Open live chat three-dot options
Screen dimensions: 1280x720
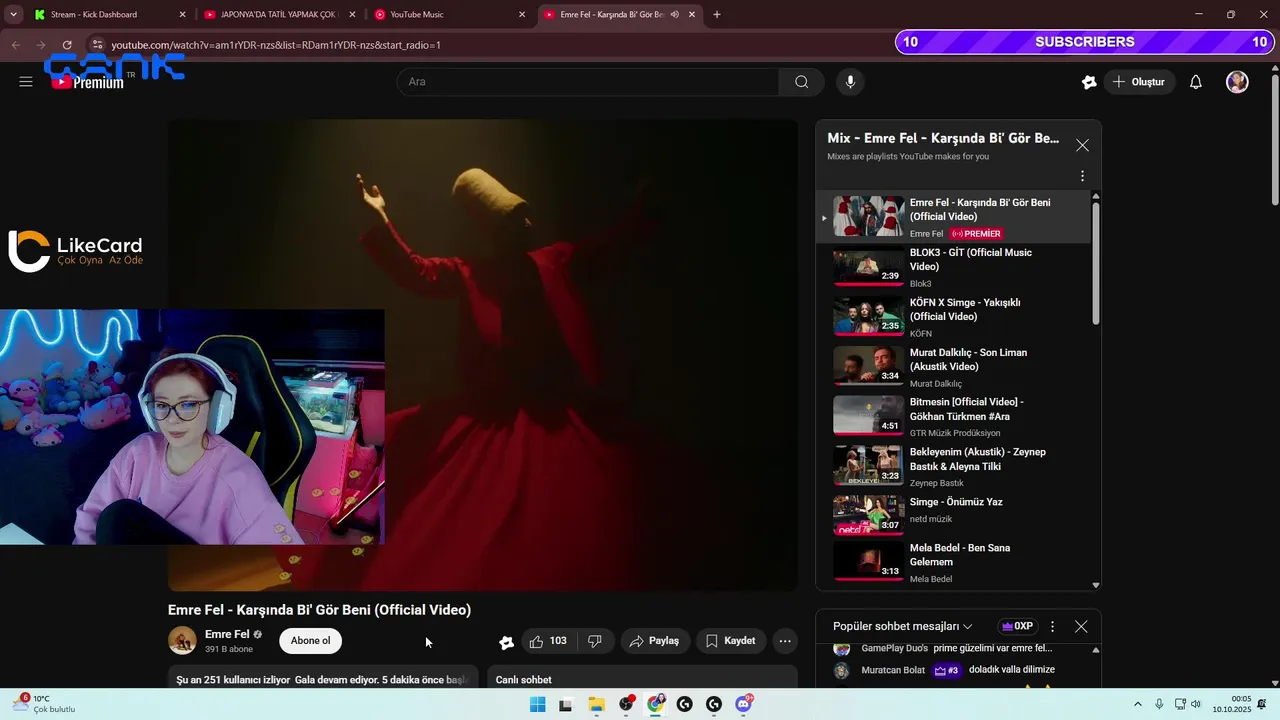pos(1052,626)
